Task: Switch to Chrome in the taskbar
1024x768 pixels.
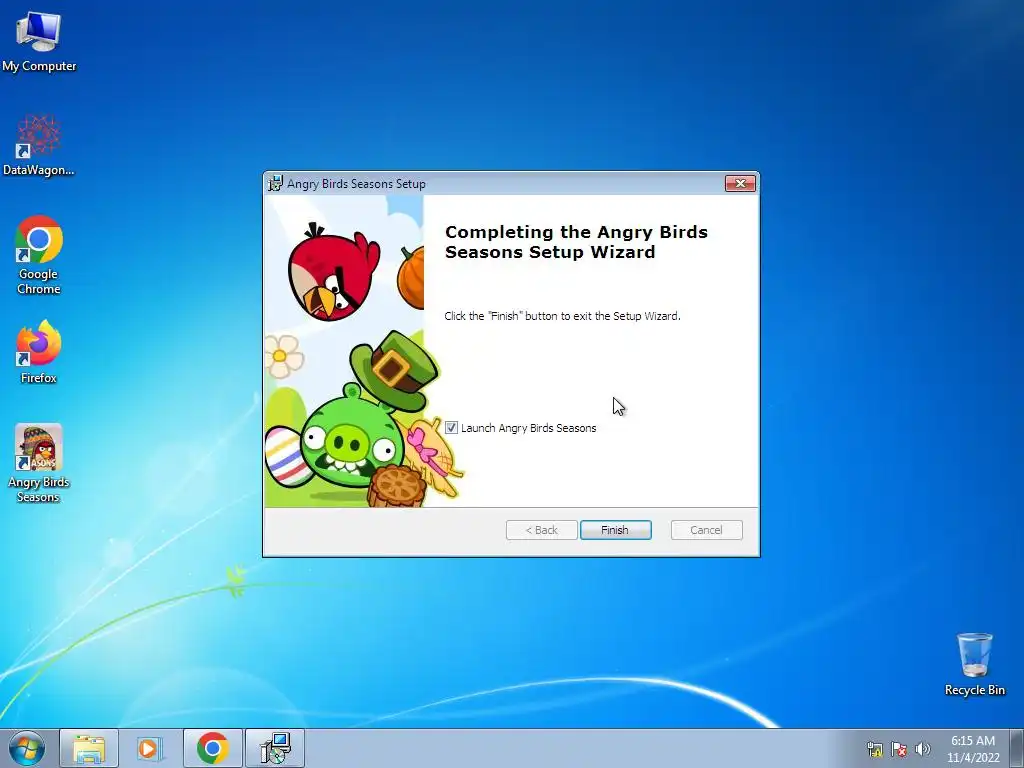Action: tap(212, 748)
